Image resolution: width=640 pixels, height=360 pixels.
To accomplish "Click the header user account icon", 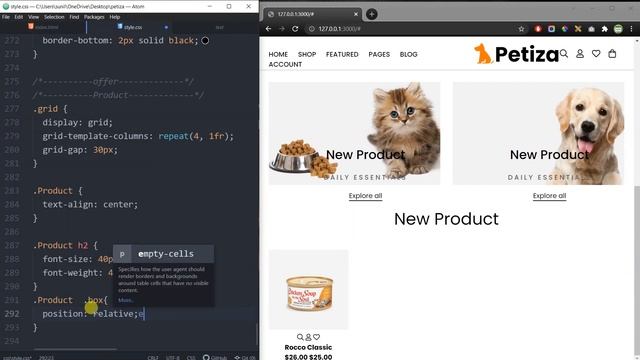I will (580, 53).
